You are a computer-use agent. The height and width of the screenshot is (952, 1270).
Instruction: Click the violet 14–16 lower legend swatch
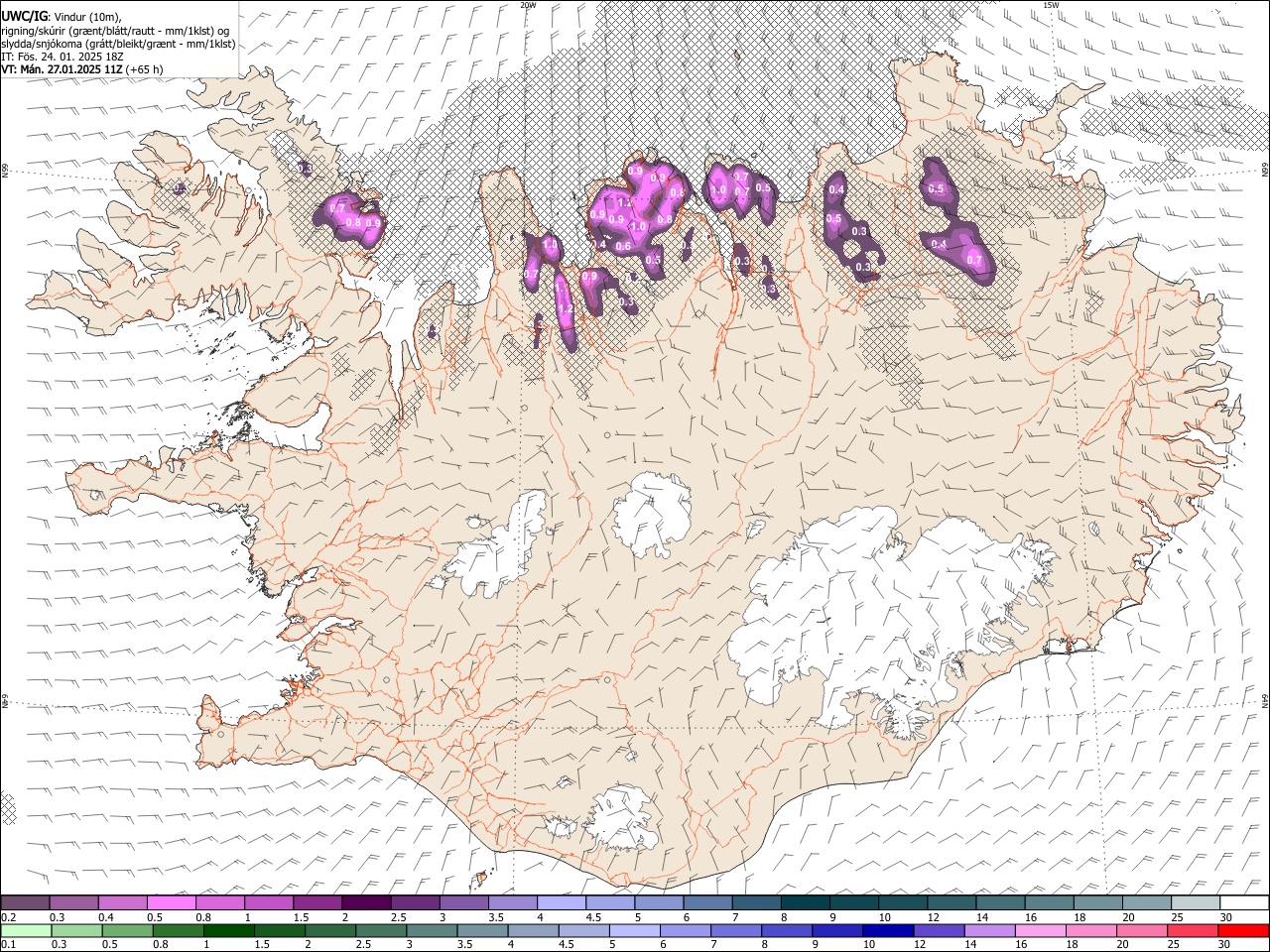[989, 930]
